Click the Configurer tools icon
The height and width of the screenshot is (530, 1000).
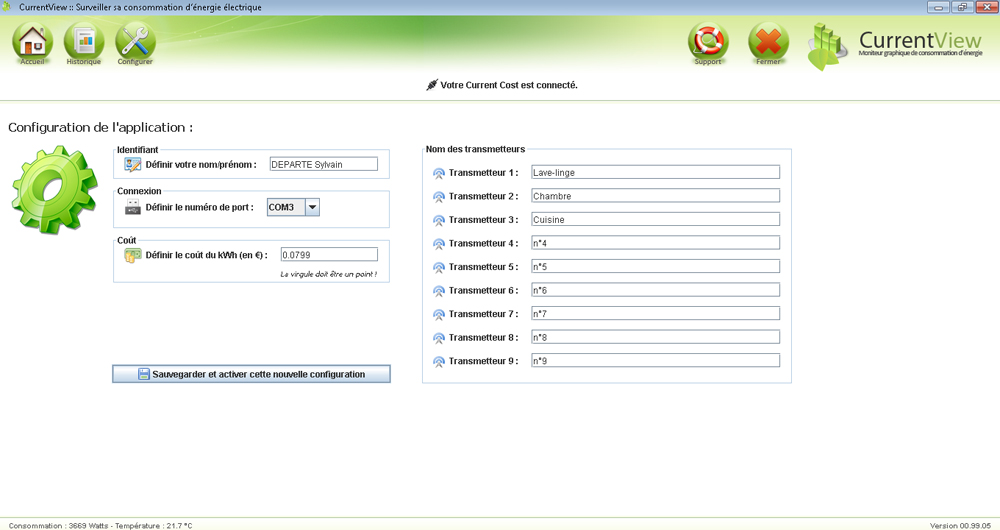[135, 42]
